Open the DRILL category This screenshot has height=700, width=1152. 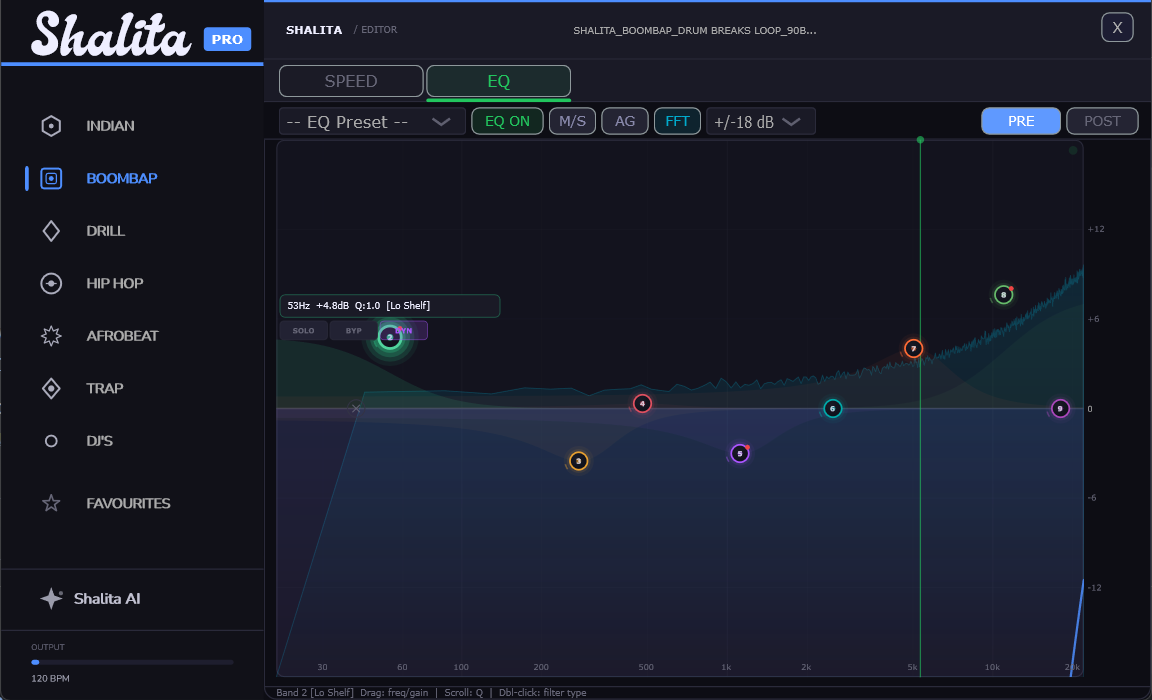point(105,231)
